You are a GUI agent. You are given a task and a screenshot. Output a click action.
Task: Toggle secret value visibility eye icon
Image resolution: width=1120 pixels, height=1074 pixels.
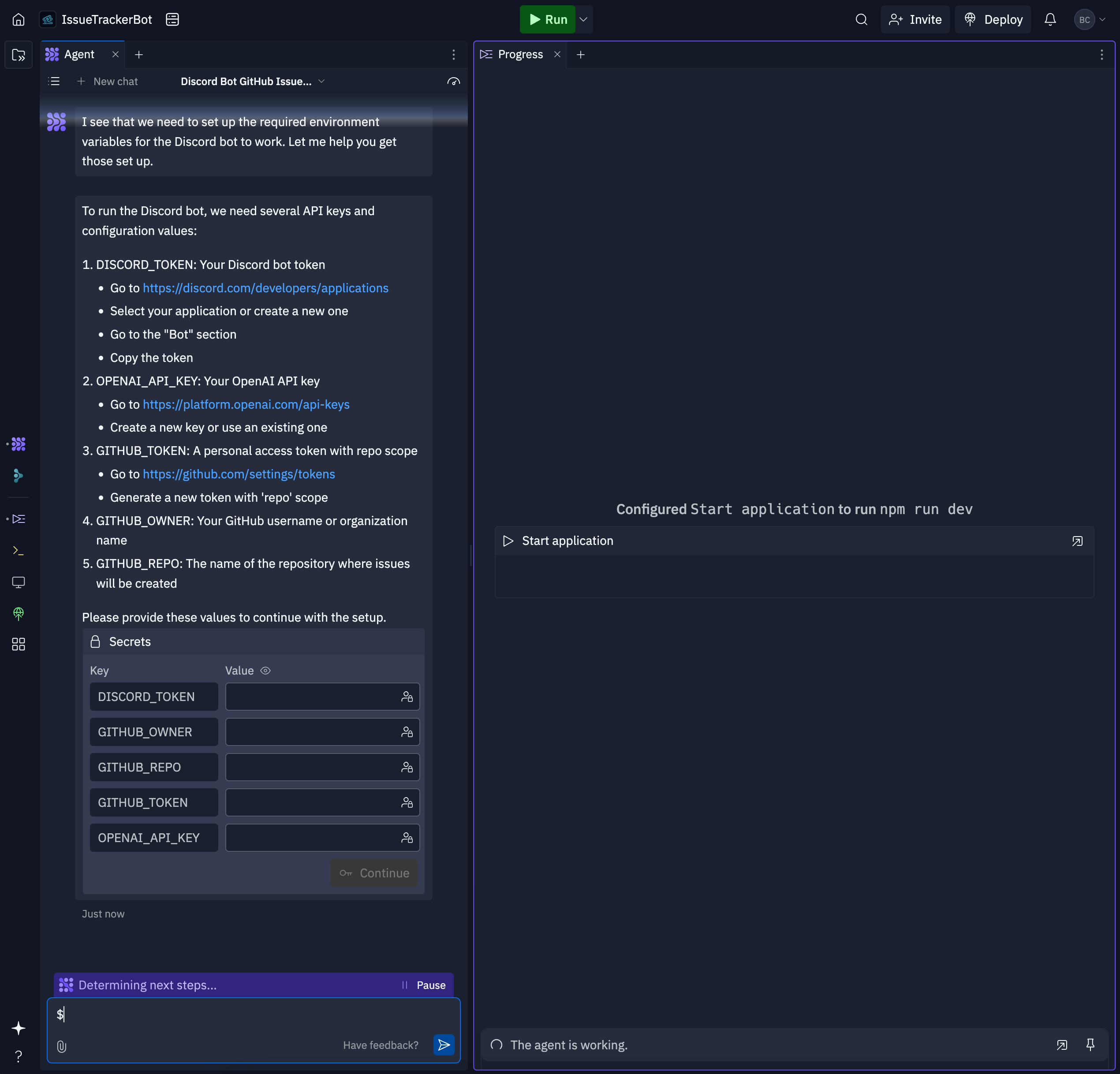(265, 671)
